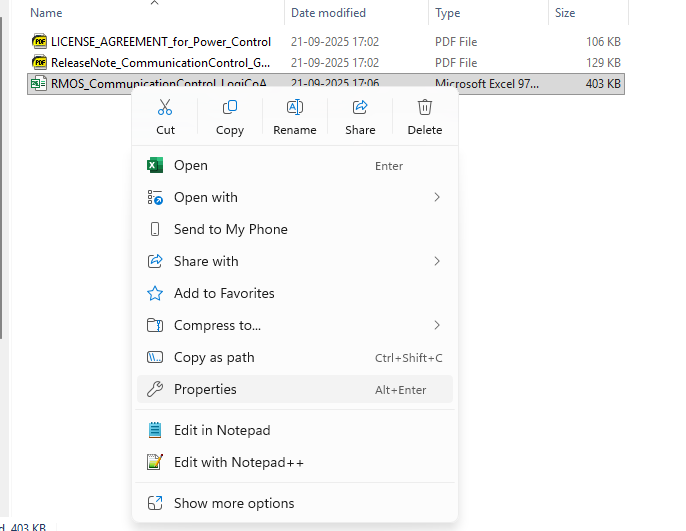This screenshot has width=686, height=531.
Task: Expand the Compress to submenu
Action: coord(437,325)
